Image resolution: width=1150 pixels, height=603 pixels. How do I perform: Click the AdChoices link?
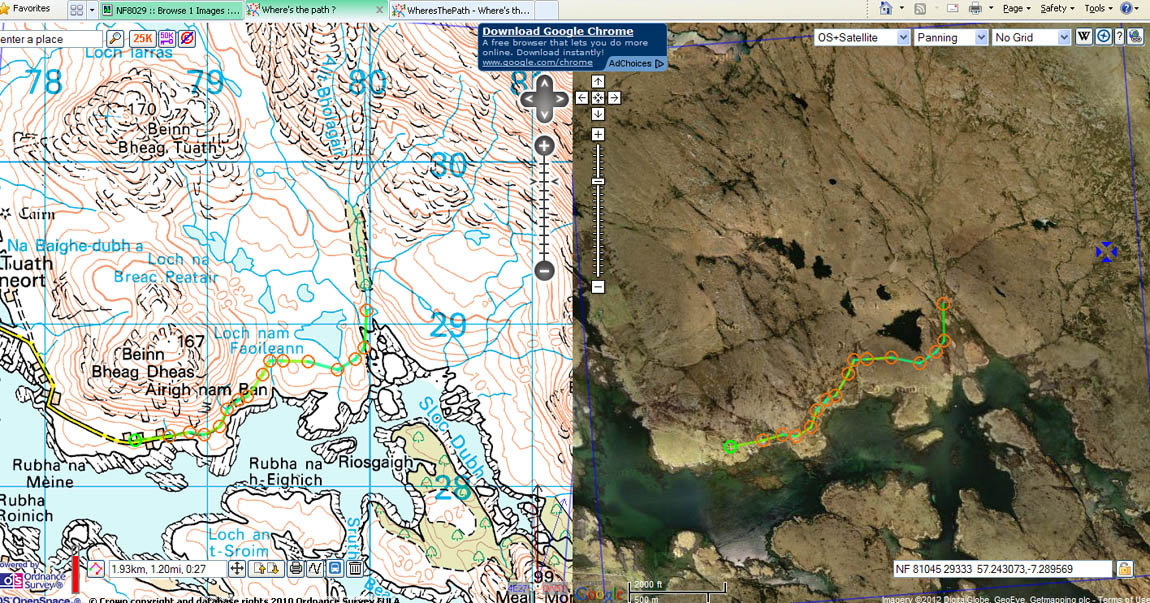pyautogui.click(x=635, y=64)
